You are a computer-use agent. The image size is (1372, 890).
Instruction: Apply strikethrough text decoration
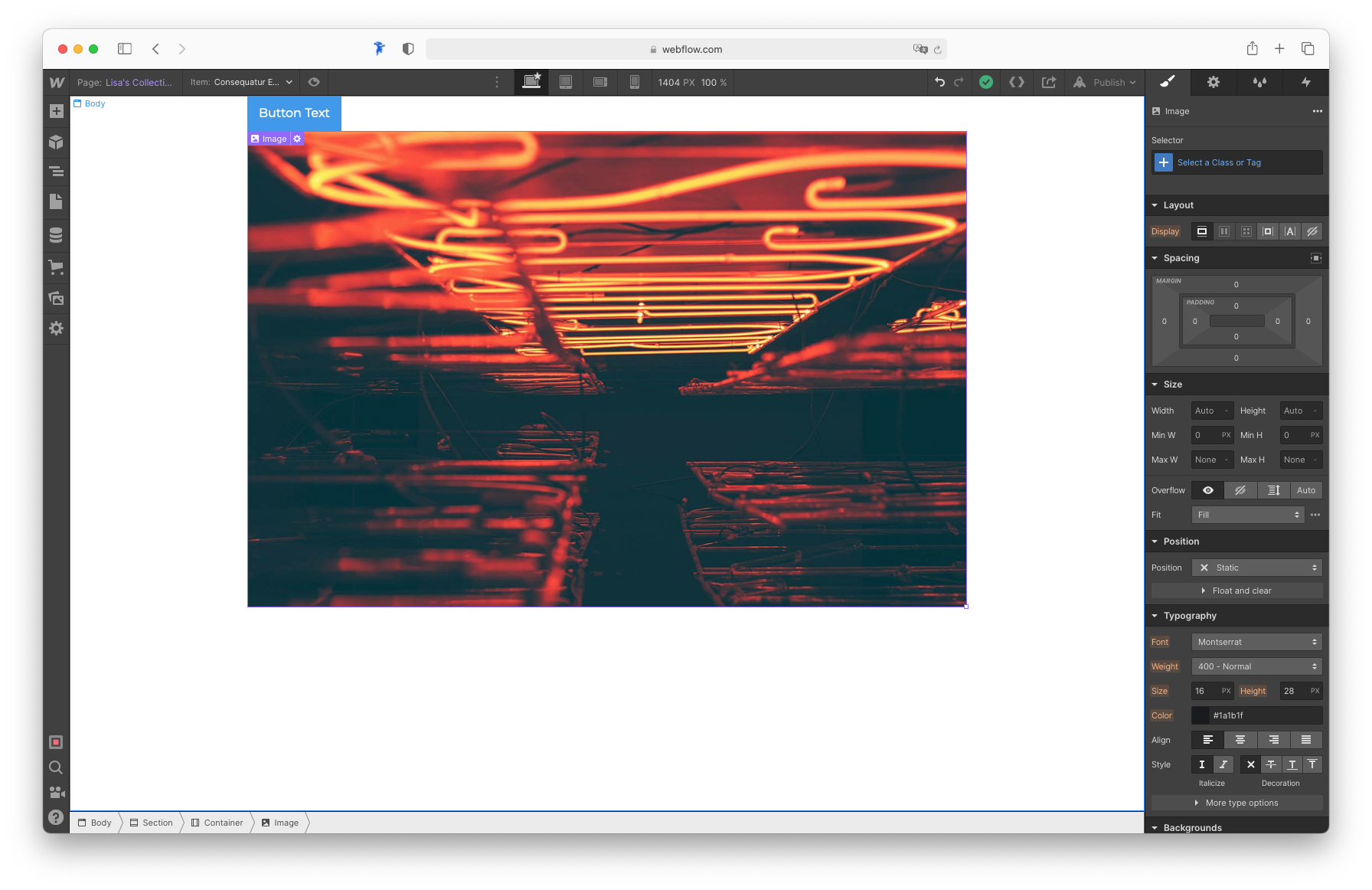tap(1270, 764)
